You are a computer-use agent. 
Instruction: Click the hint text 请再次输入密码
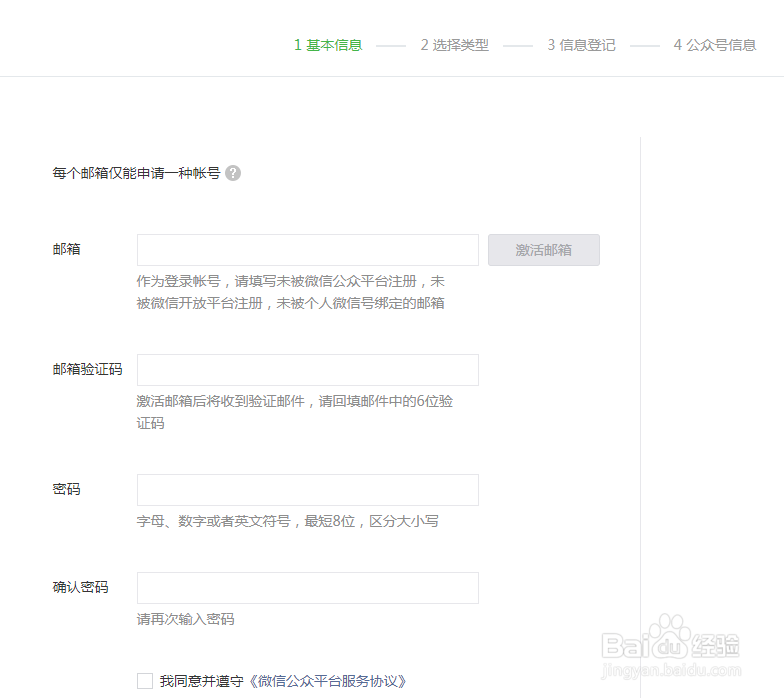[x=186, y=619]
